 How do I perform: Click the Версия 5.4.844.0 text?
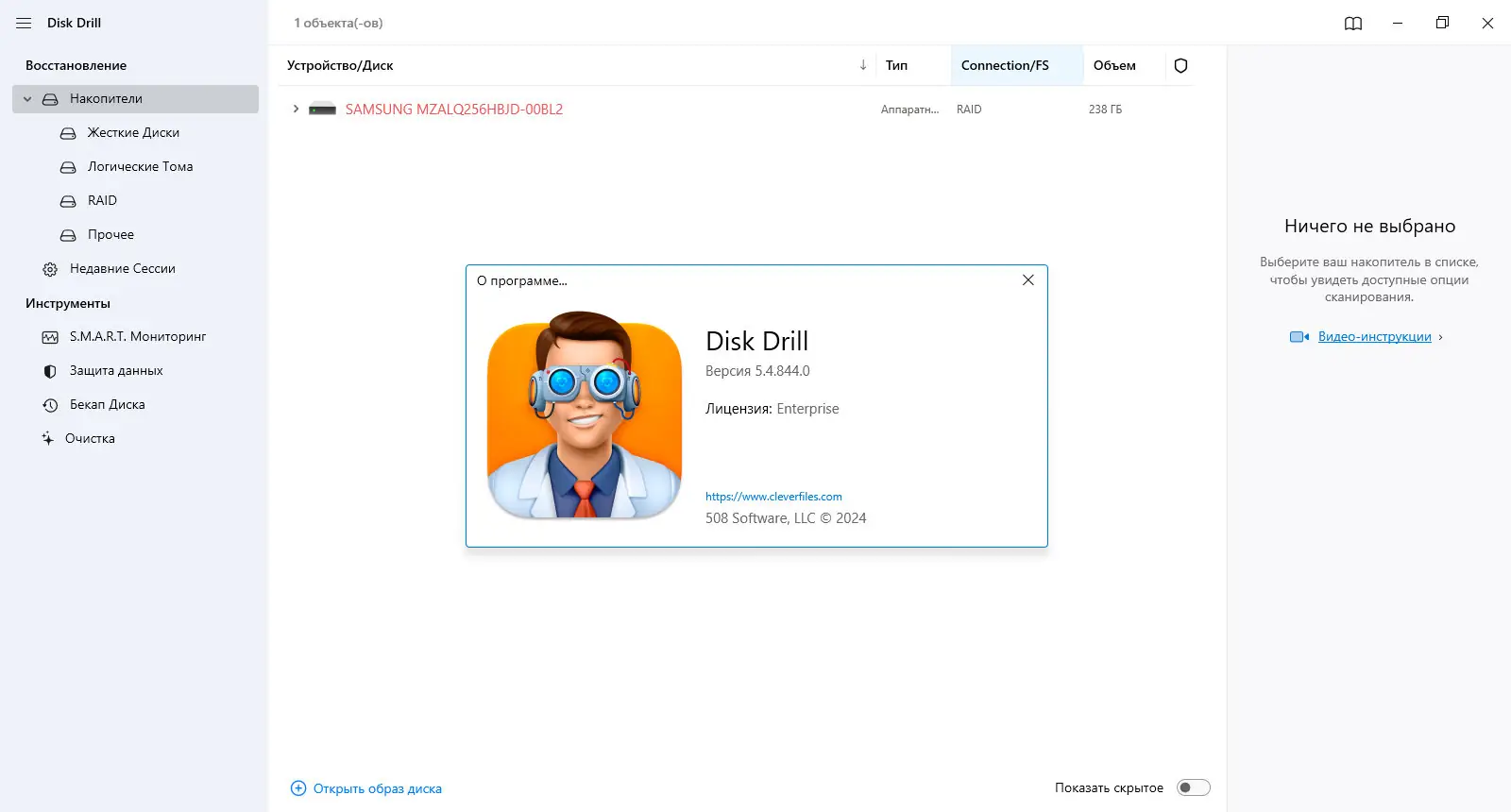tap(757, 371)
